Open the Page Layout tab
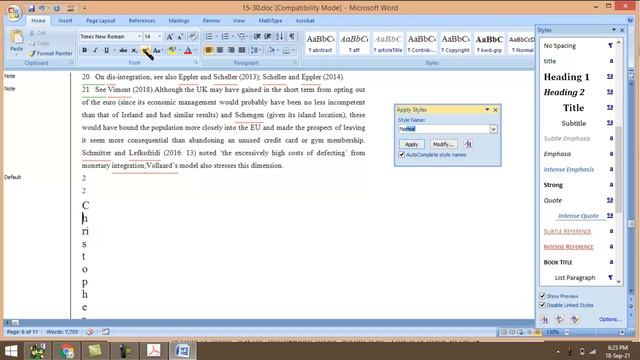The image size is (640, 360). tap(100, 20)
